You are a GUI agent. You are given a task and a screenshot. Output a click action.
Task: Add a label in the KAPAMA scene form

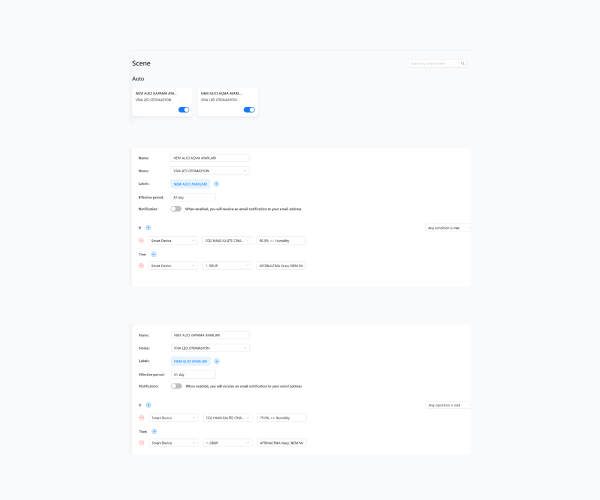click(x=217, y=361)
